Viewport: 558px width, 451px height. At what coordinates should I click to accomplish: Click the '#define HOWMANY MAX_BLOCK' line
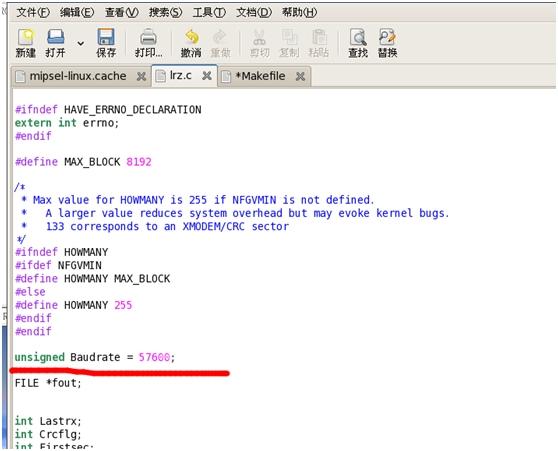pyautogui.click(x=93, y=278)
